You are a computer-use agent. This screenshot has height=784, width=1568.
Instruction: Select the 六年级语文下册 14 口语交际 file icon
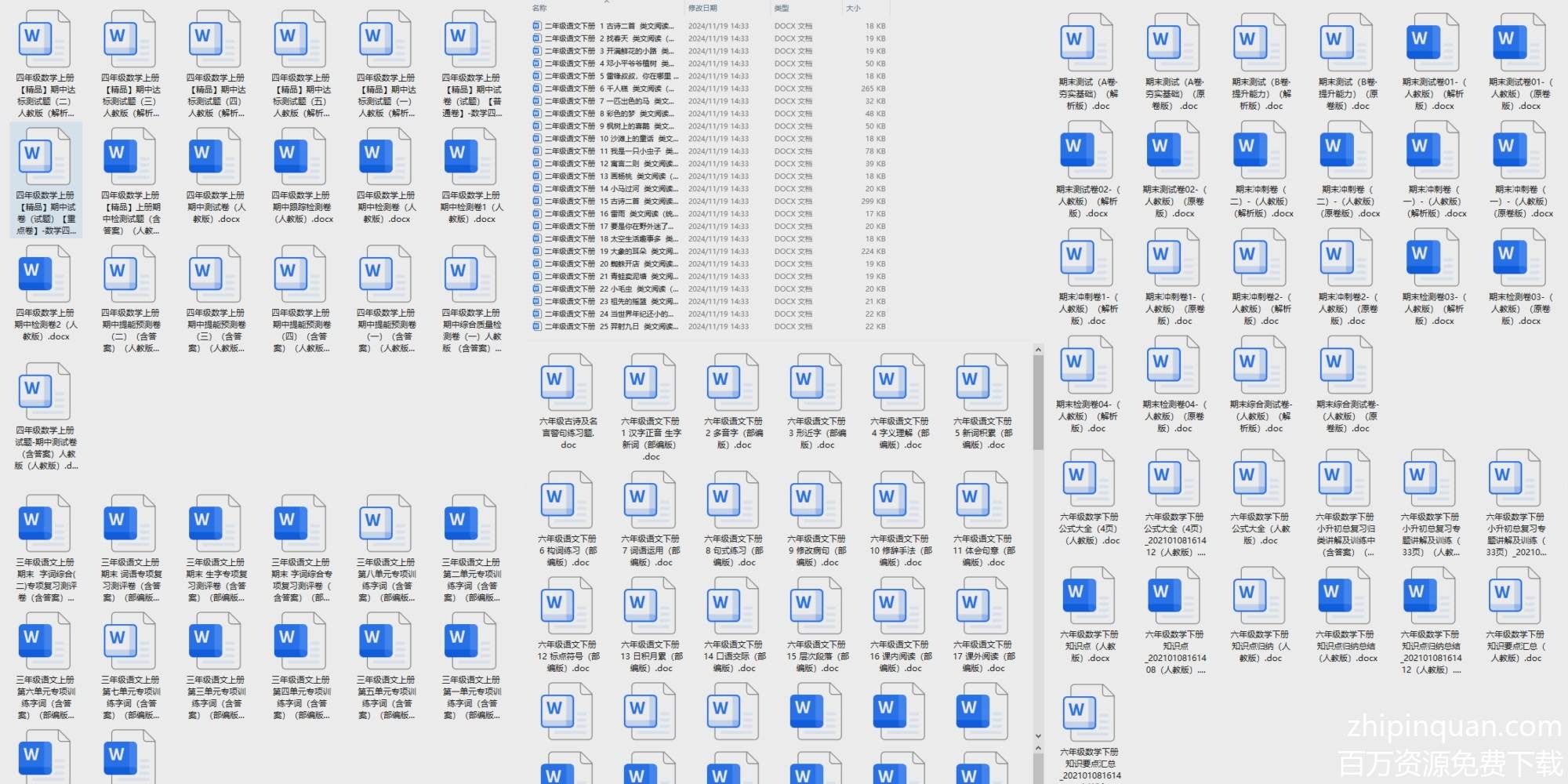point(734,606)
